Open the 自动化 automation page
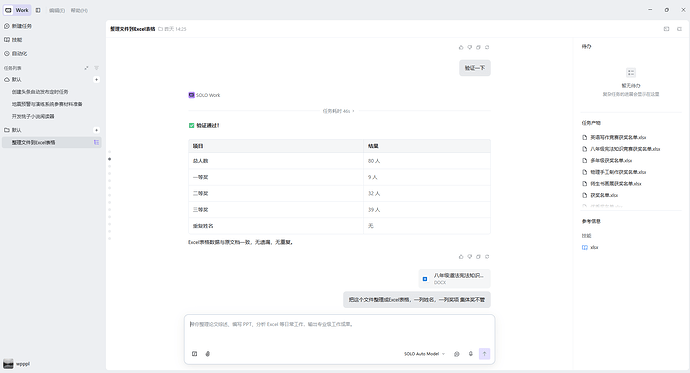Image resolution: width=690 pixels, height=373 pixels. (x=16, y=53)
